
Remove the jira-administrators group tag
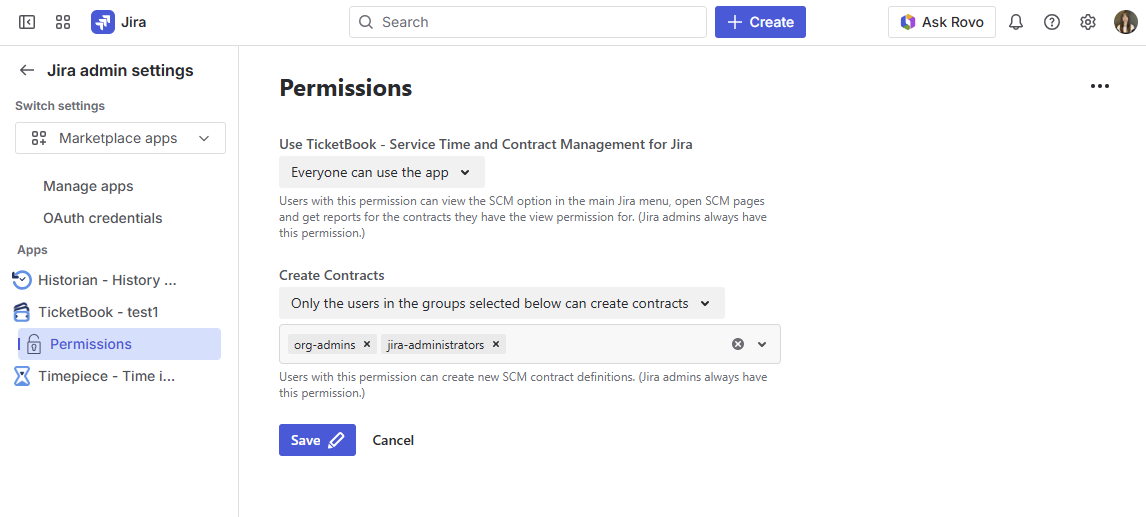496,344
